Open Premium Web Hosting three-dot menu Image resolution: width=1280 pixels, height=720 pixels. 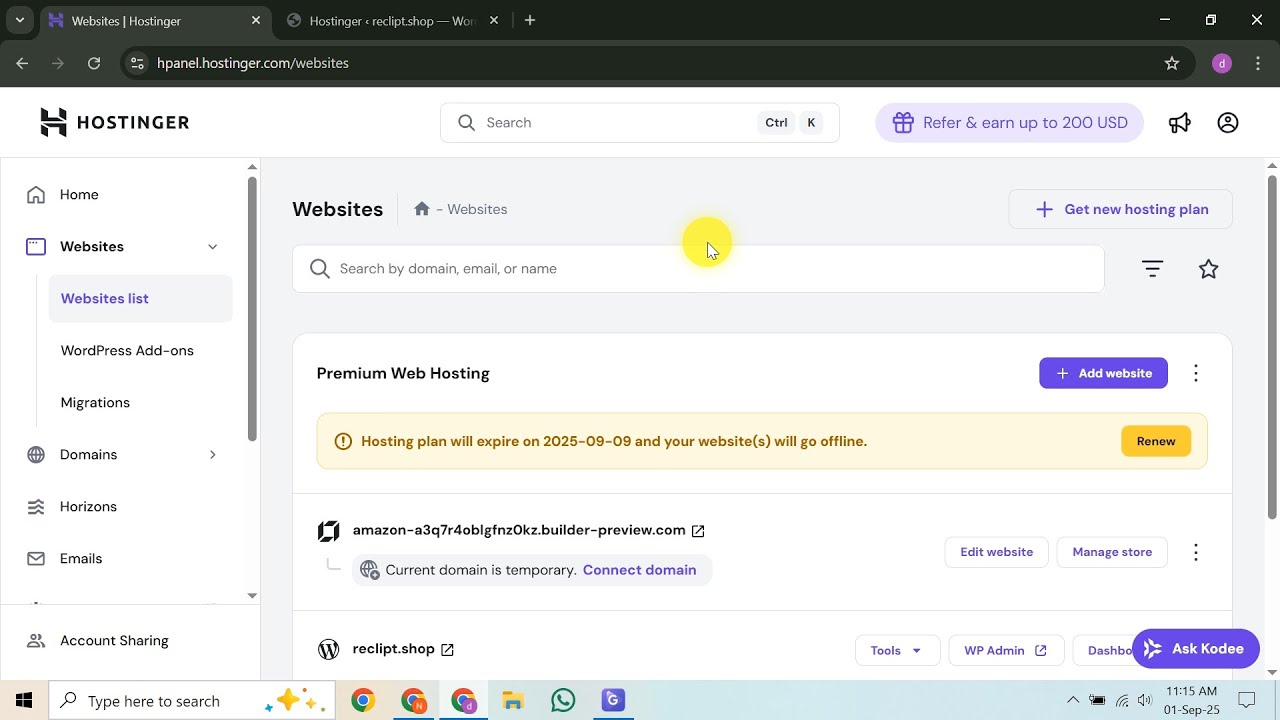1196,373
